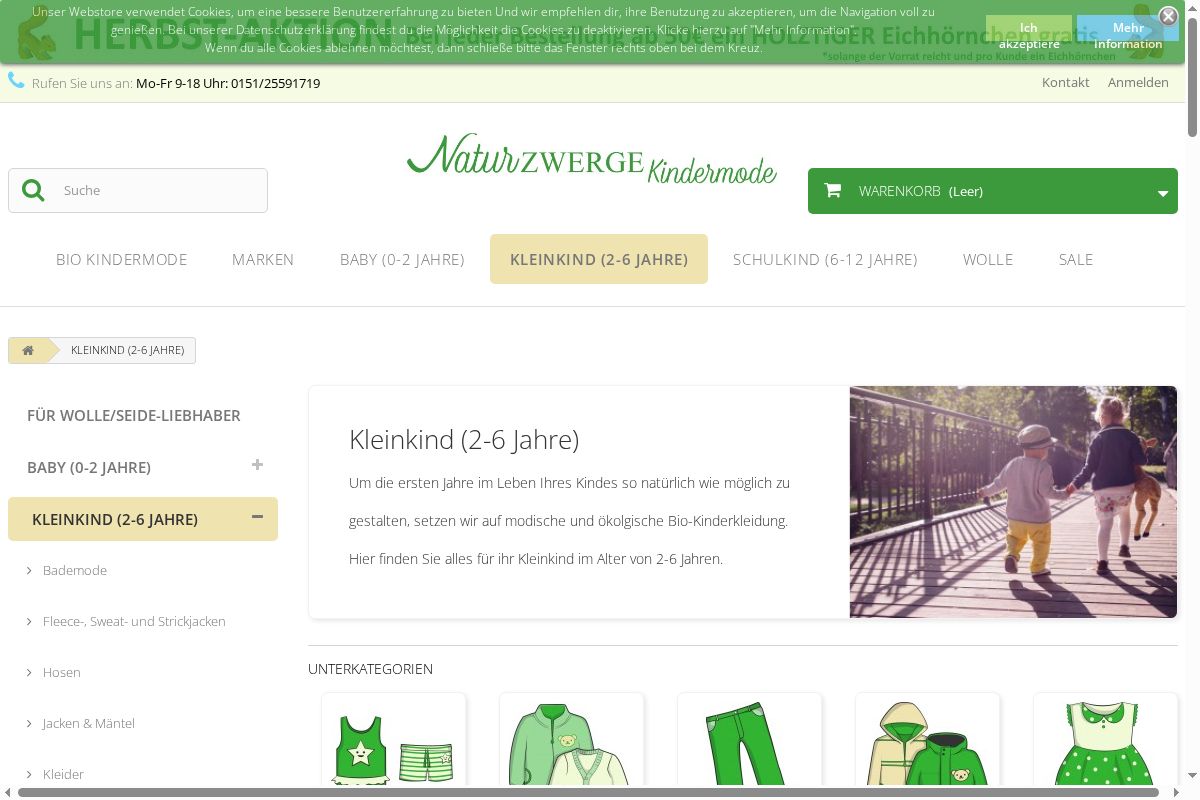This screenshot has width=1200, height=800.
Task: Click the children on bridge banner photo
Action: 1013,502
